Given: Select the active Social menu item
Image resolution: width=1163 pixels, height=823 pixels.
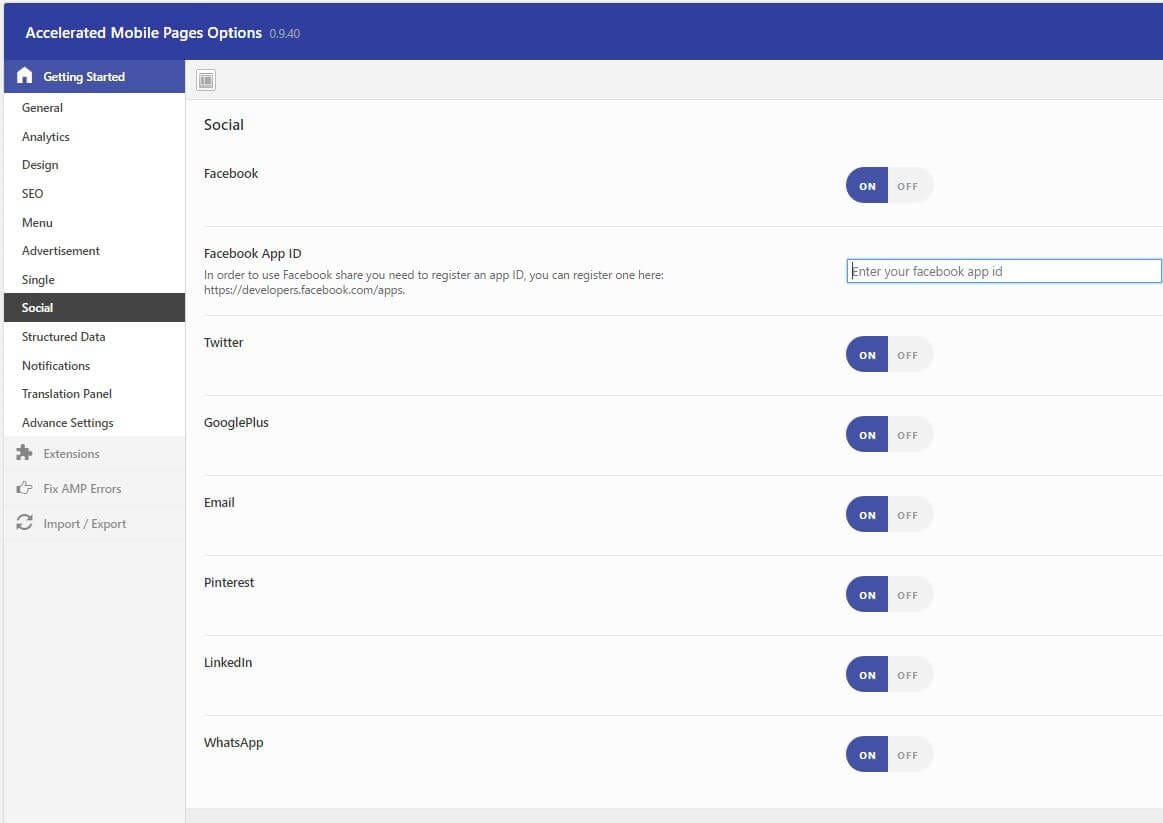Looking at the screenshot, I should [x=94, y=308].
